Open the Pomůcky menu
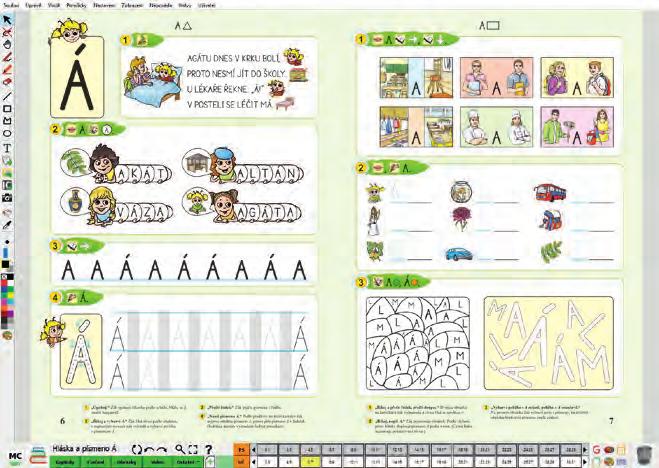 coord(76,5)
